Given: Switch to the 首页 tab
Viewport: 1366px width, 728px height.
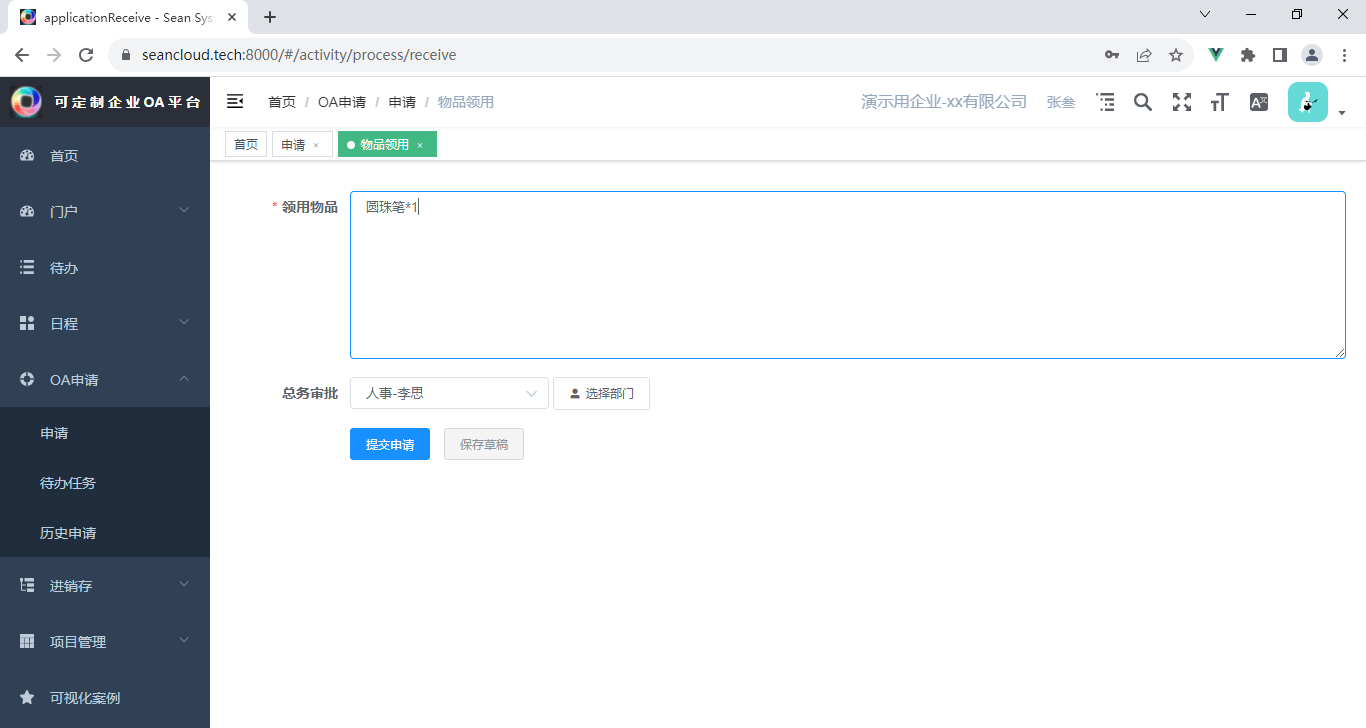Looking at the screenshot, I should [x=246, y=145].
